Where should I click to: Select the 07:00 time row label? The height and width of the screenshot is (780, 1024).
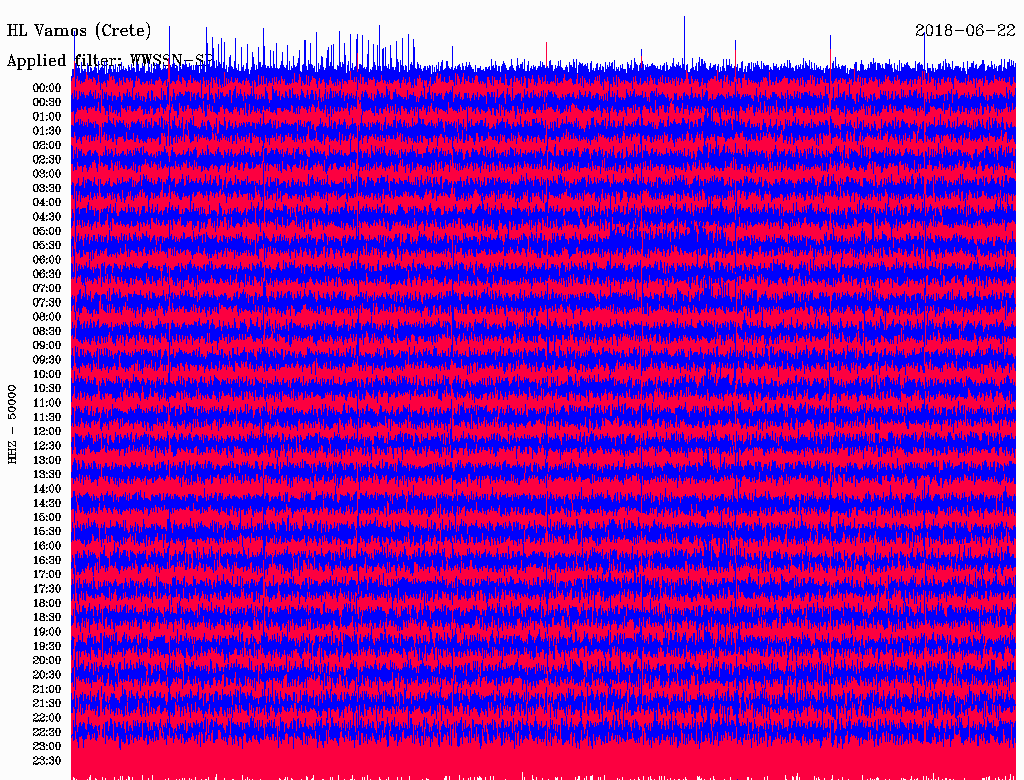[x=46, y=288]
